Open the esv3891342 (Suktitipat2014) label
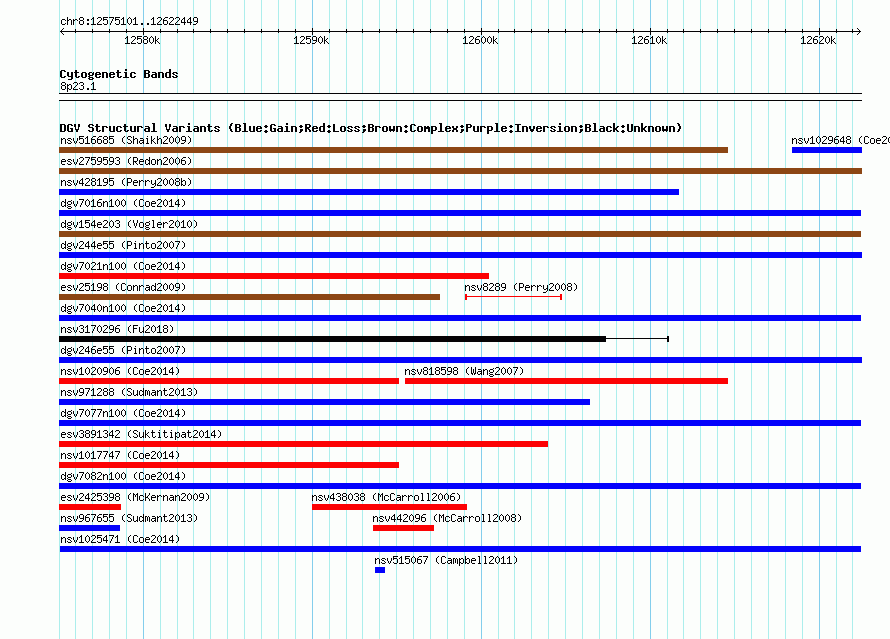 [x=141, y=434]
